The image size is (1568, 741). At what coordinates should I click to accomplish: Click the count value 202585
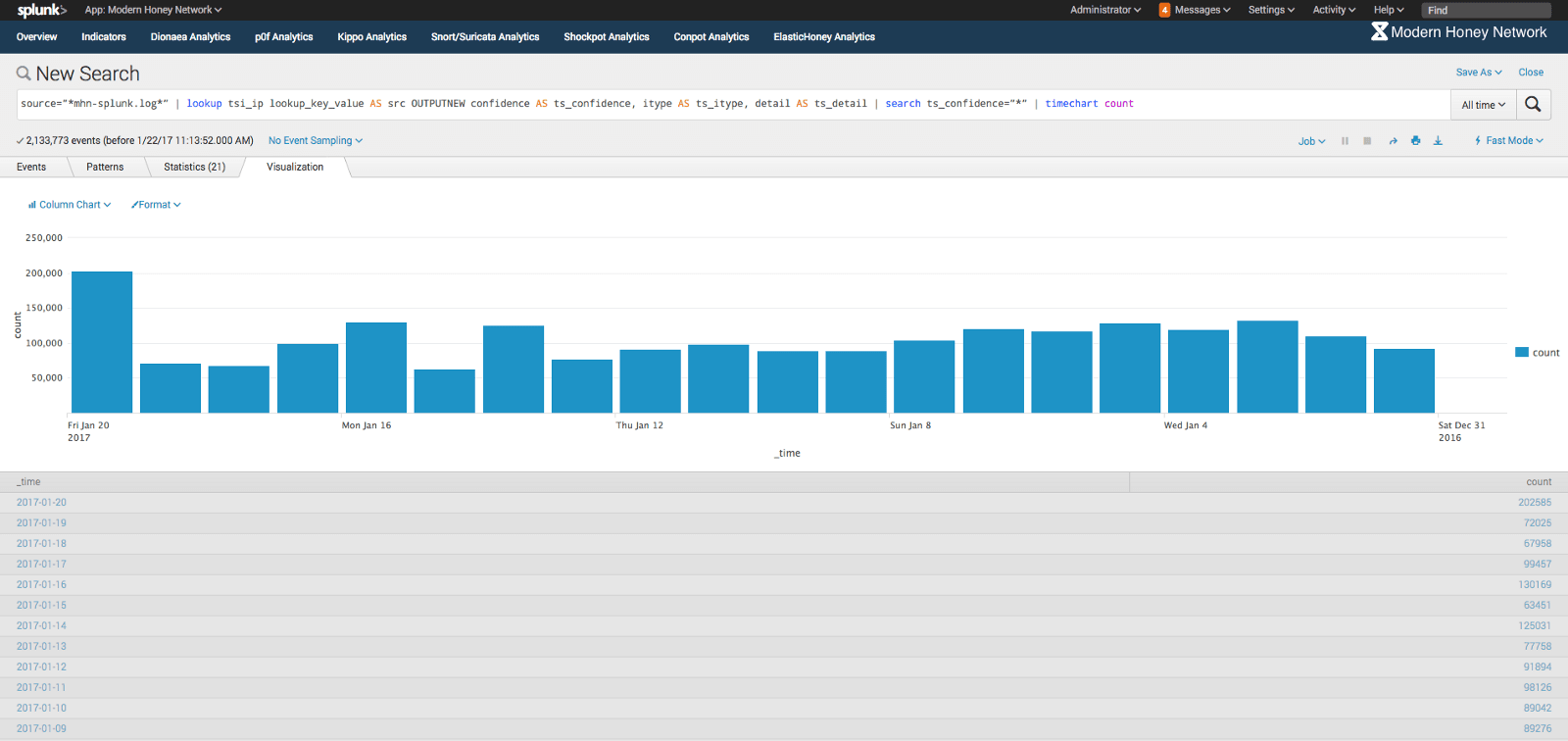pos(1535,503)
